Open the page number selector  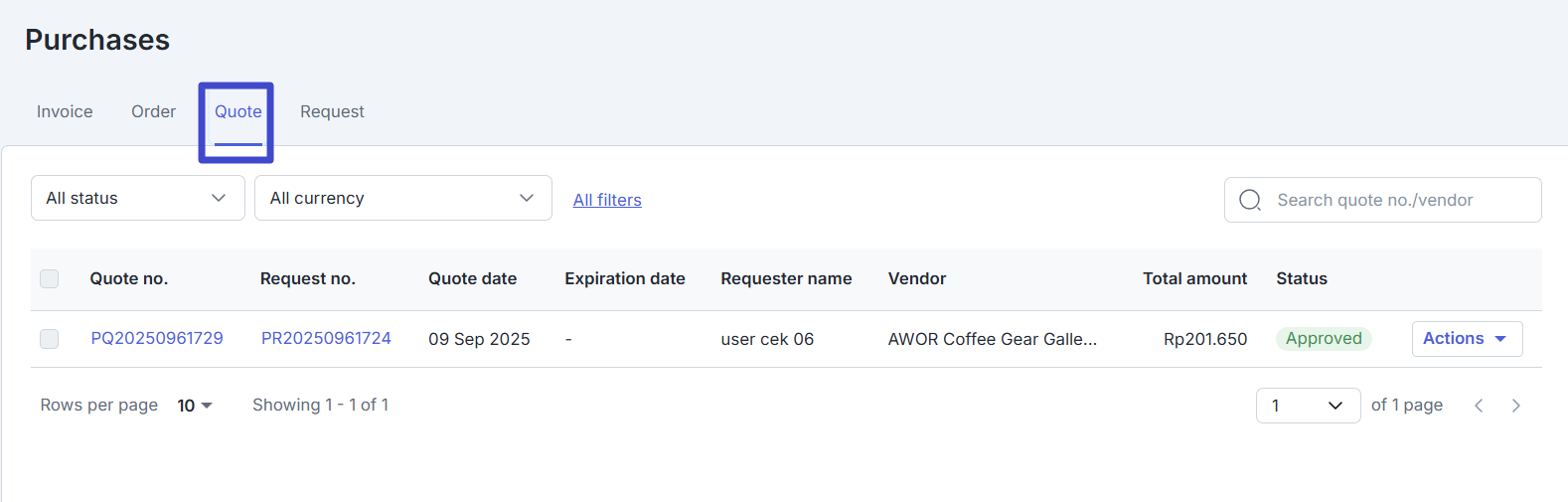1308,406
